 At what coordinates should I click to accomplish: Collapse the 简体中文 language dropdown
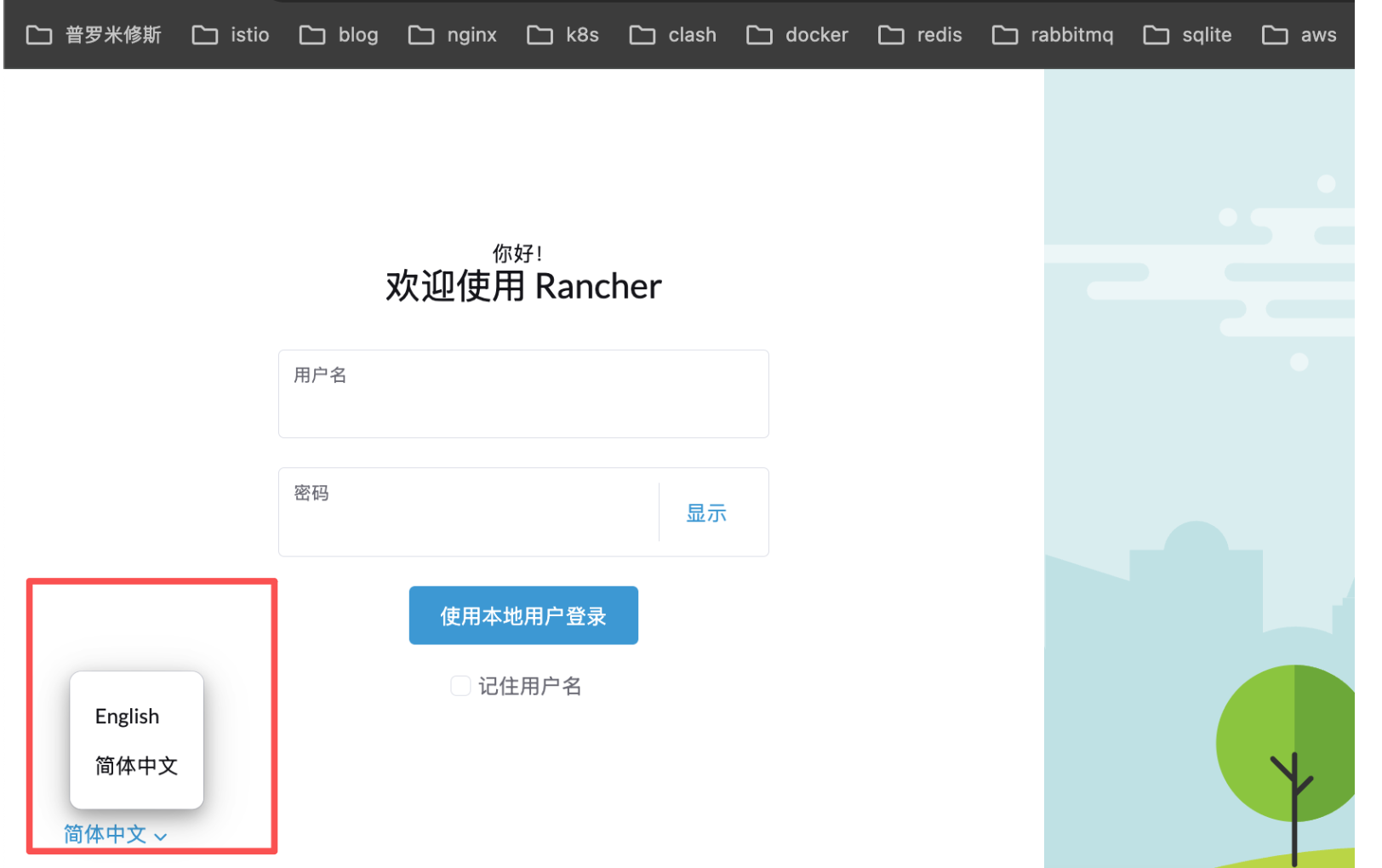click(115, 835)
